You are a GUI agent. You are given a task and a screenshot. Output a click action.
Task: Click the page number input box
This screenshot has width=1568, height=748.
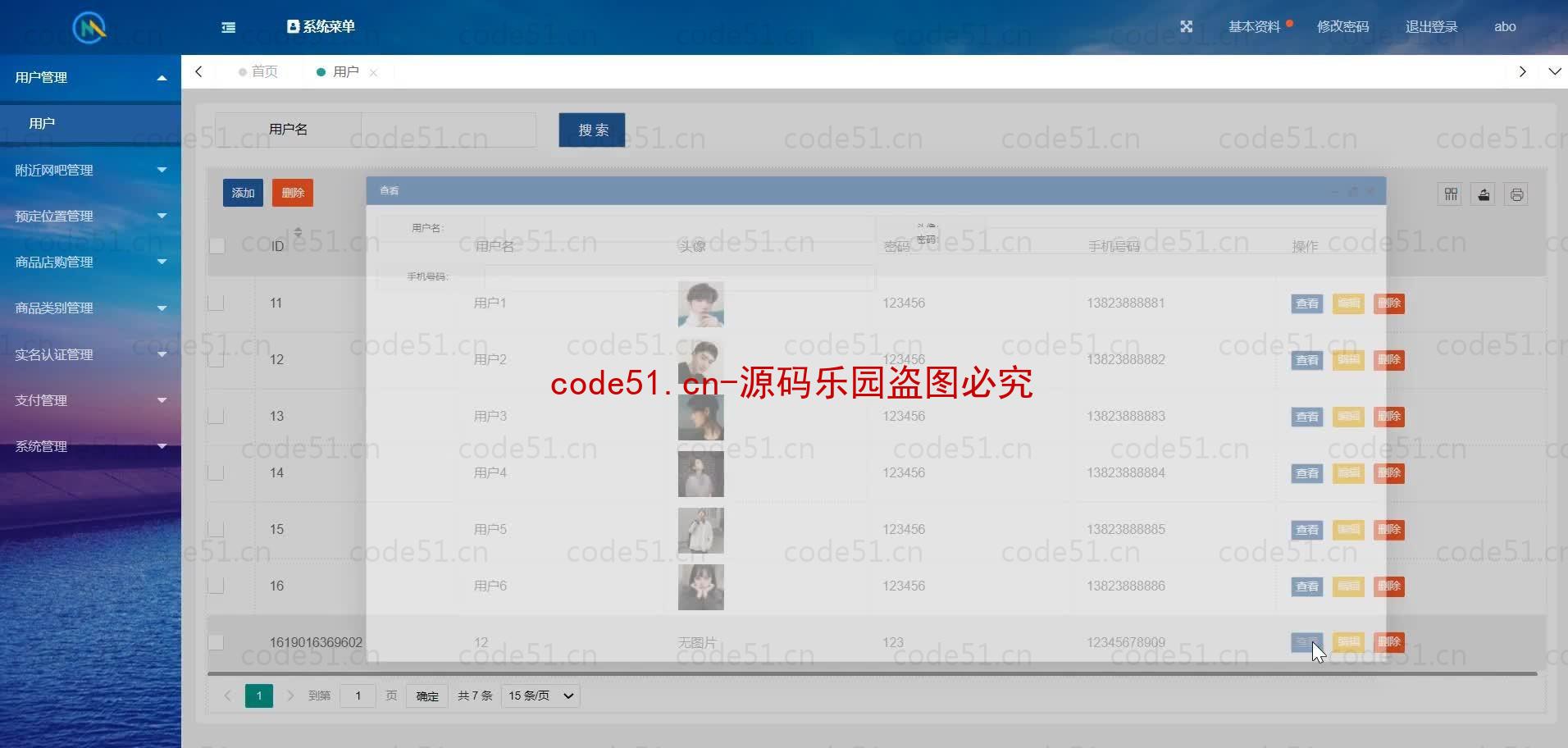358,696
